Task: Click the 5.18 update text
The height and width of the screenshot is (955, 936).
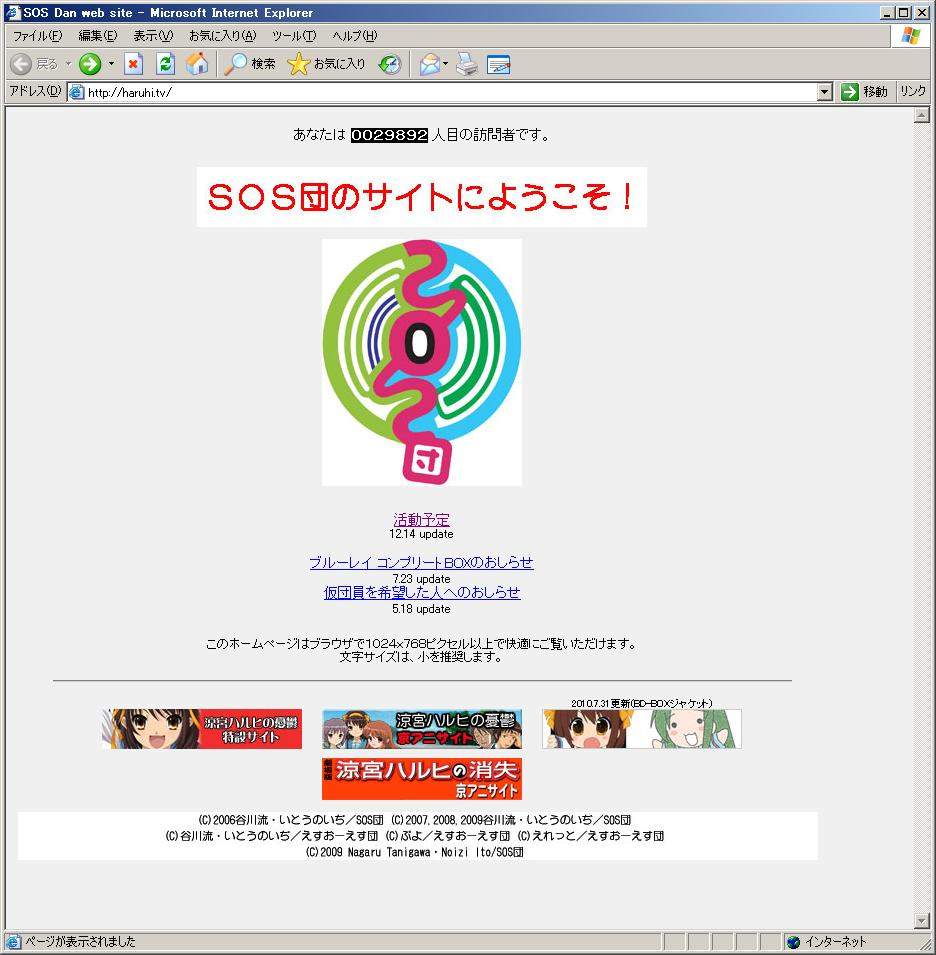Action: (x=421, y=609)
